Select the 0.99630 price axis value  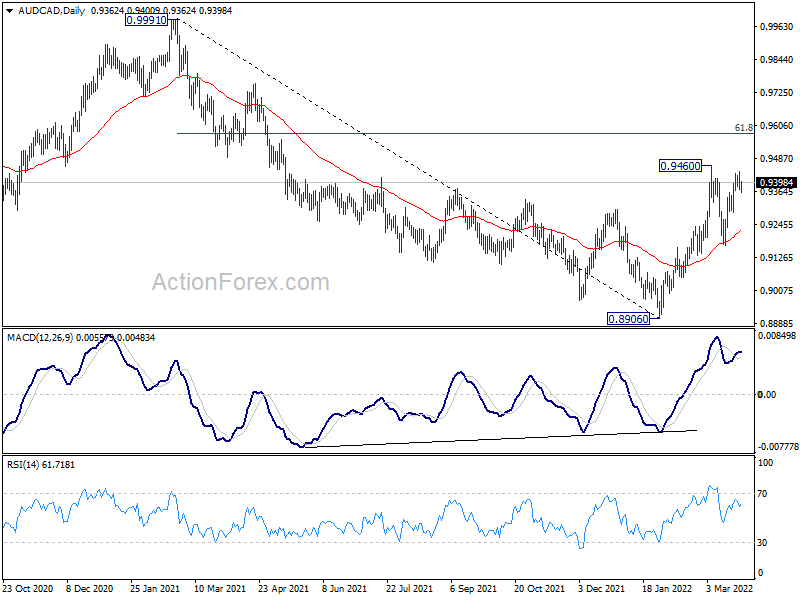(x=777, y=27)
